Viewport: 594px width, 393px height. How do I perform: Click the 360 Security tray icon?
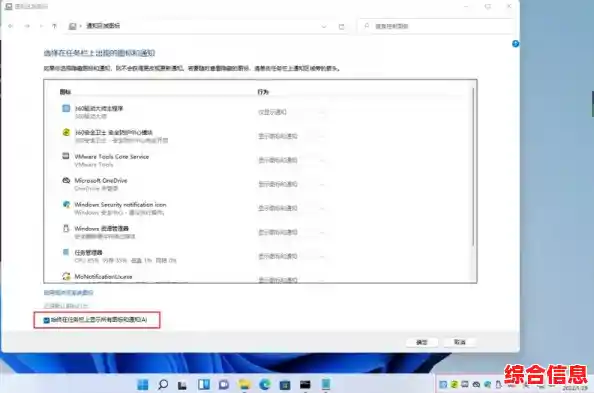(454, 385)
